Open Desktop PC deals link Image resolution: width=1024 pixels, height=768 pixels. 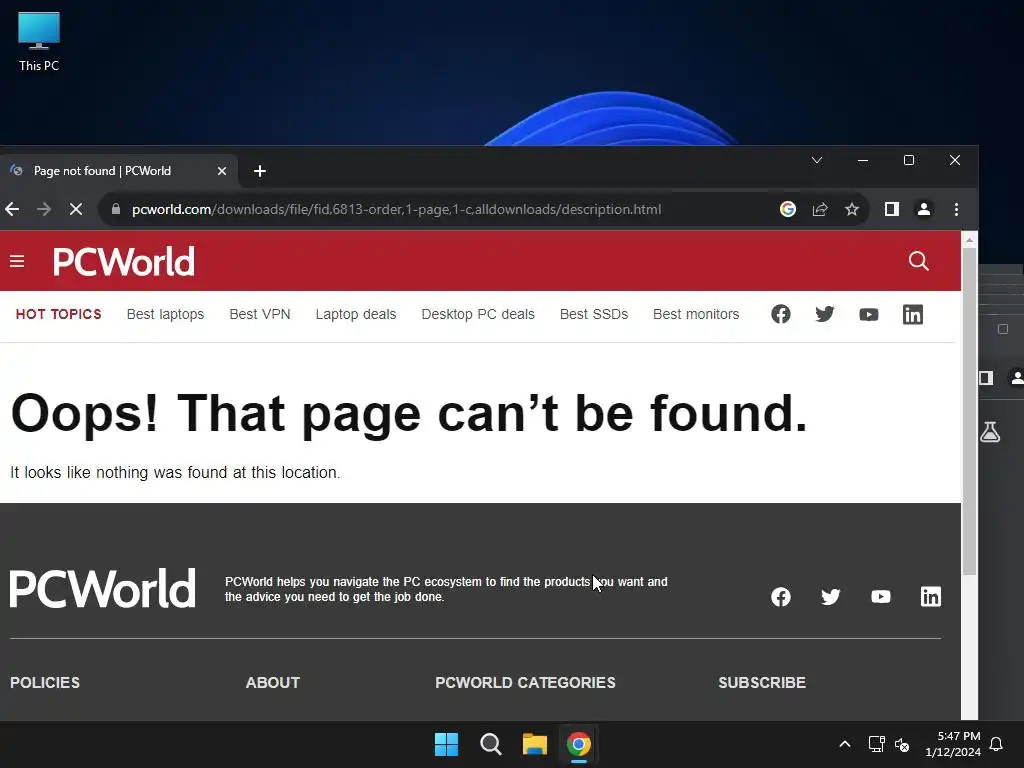pyautogui.click(x=478, y=314)
